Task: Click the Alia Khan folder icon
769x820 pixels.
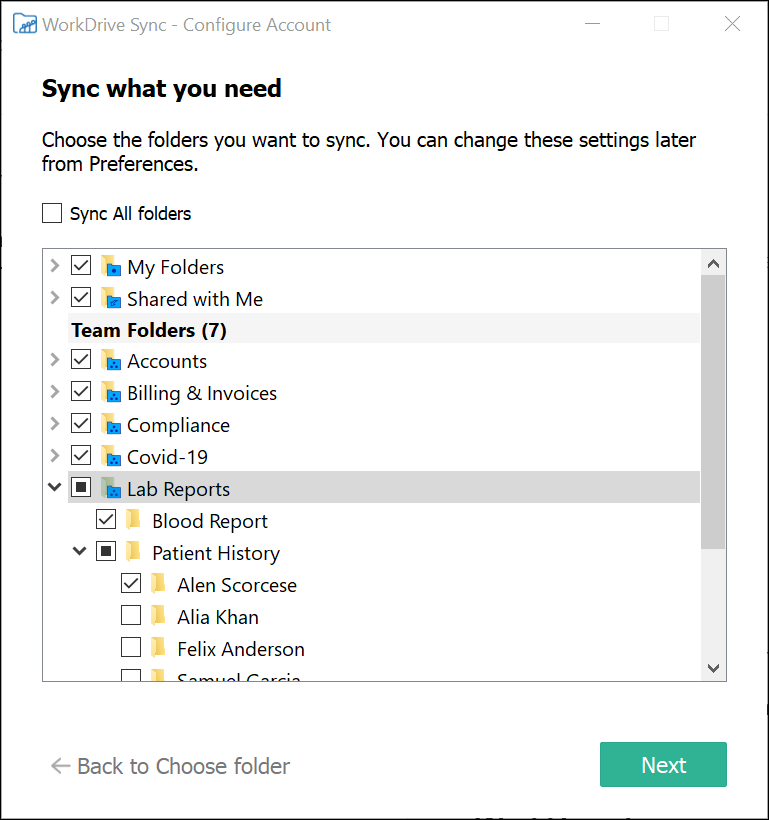Action: (x=158, y=615)
